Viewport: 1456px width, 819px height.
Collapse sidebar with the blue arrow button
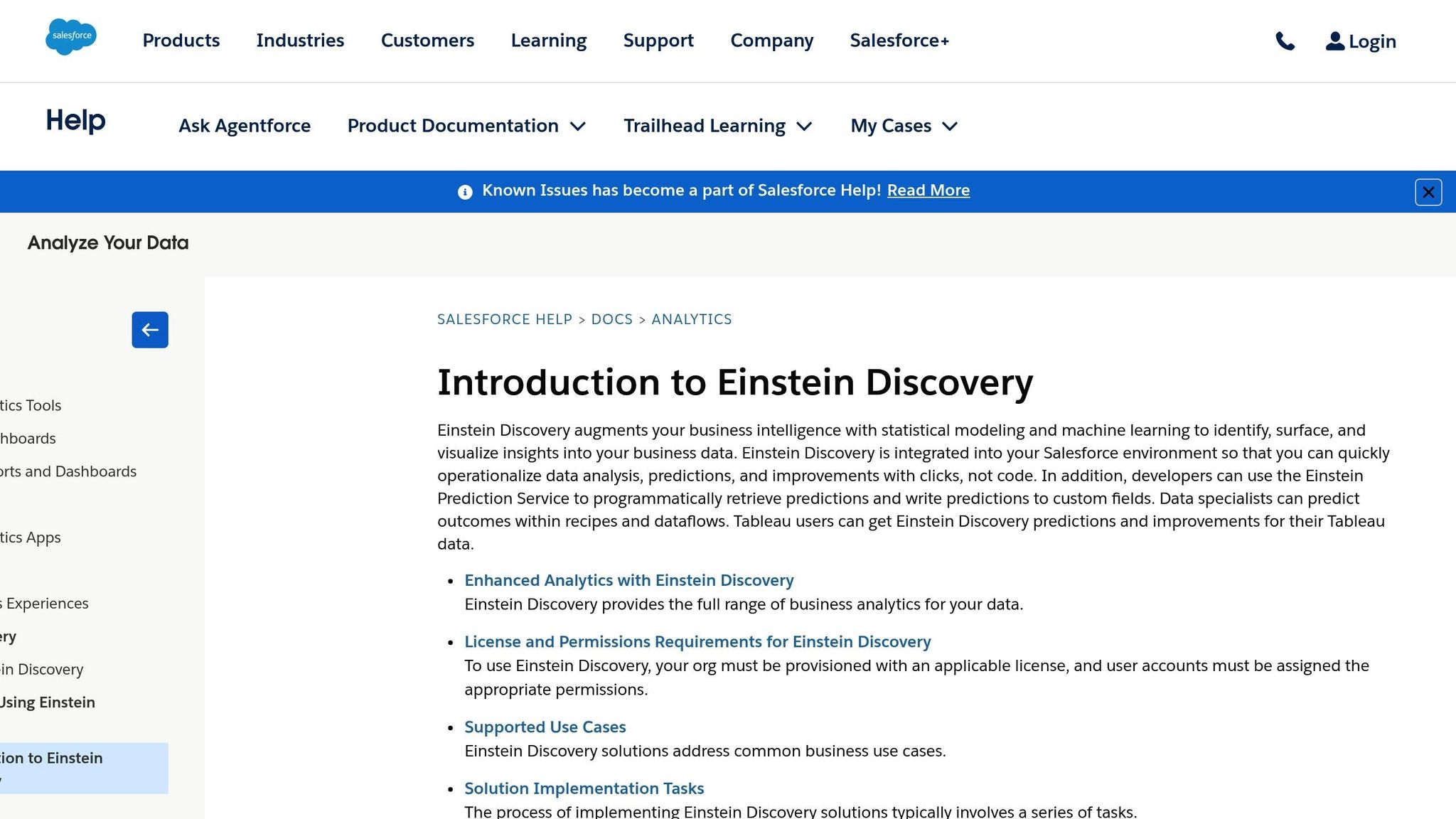pos(150,330)
